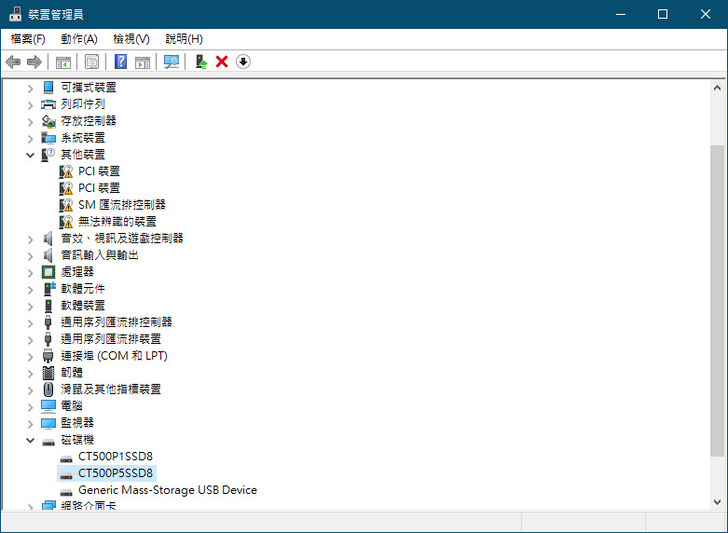Toggle the console tree pane toolbar icon
The width and height of the screenshot is (728, 533).
coord(63,62)
